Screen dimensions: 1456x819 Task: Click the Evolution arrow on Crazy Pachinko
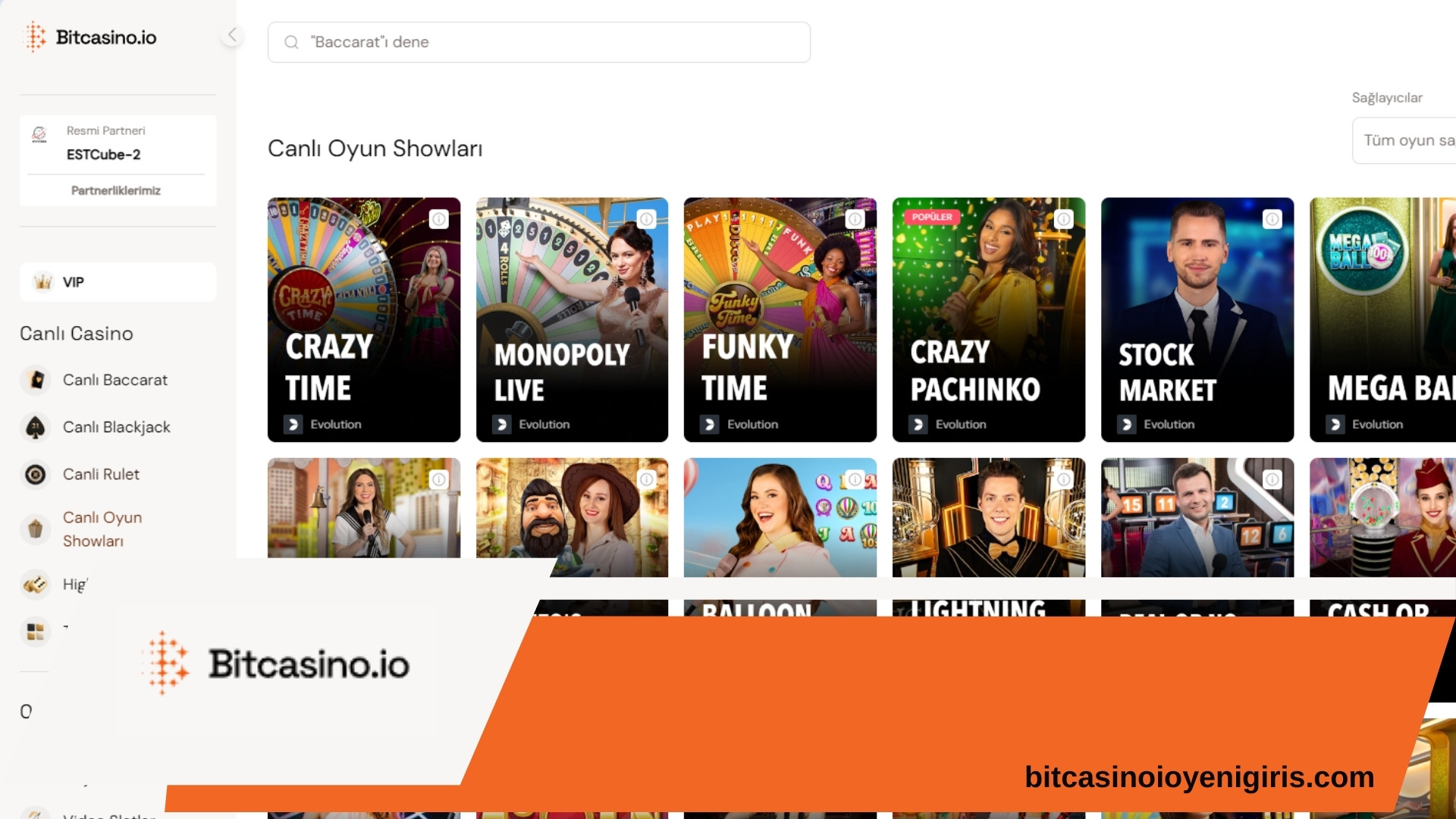pyautogui.click(x=918, y=425)
